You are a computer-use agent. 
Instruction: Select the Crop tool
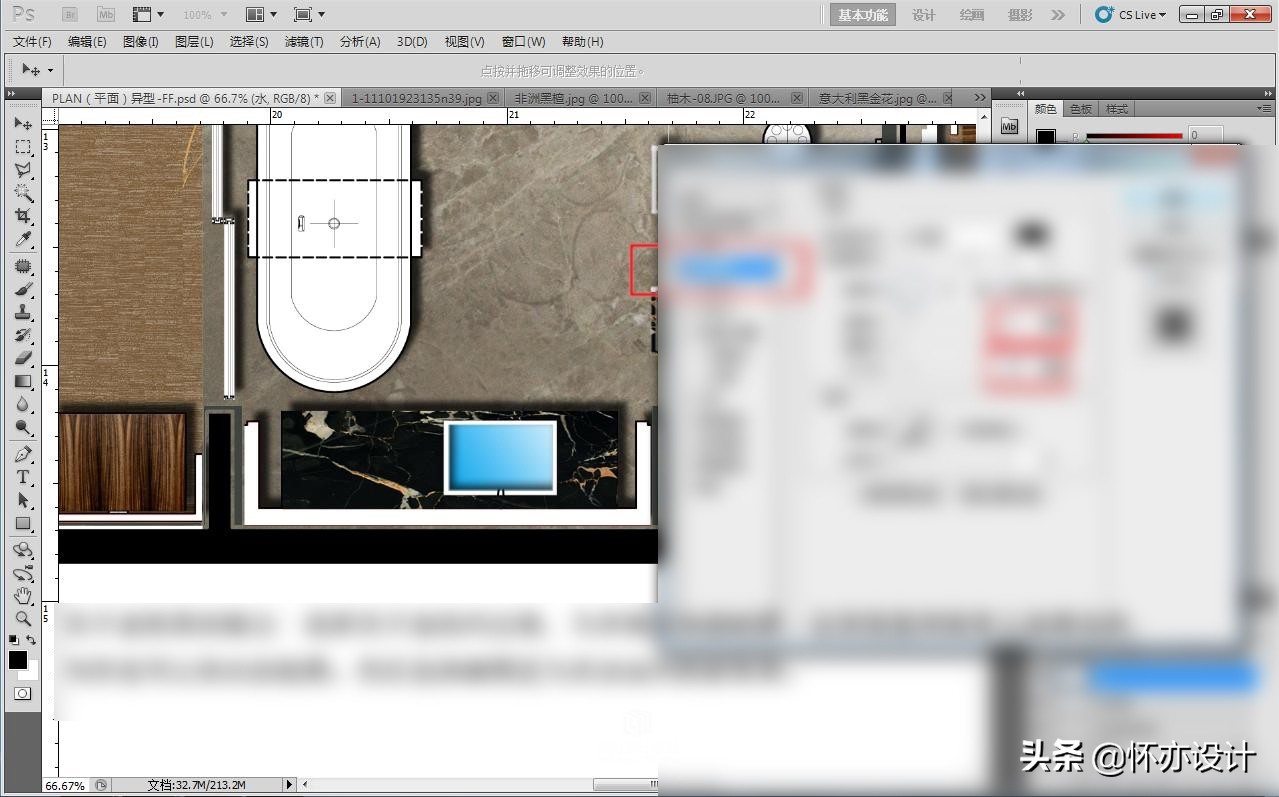23,215
